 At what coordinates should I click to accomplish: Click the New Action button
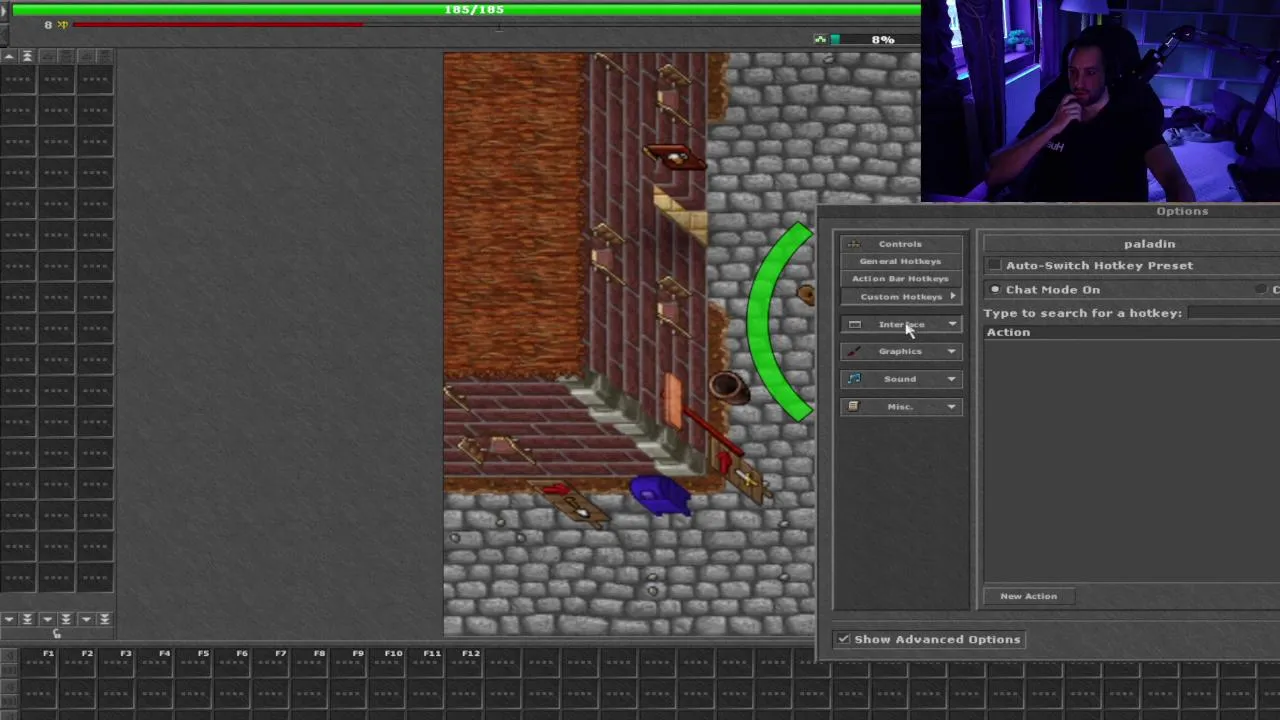(1028, 596)
